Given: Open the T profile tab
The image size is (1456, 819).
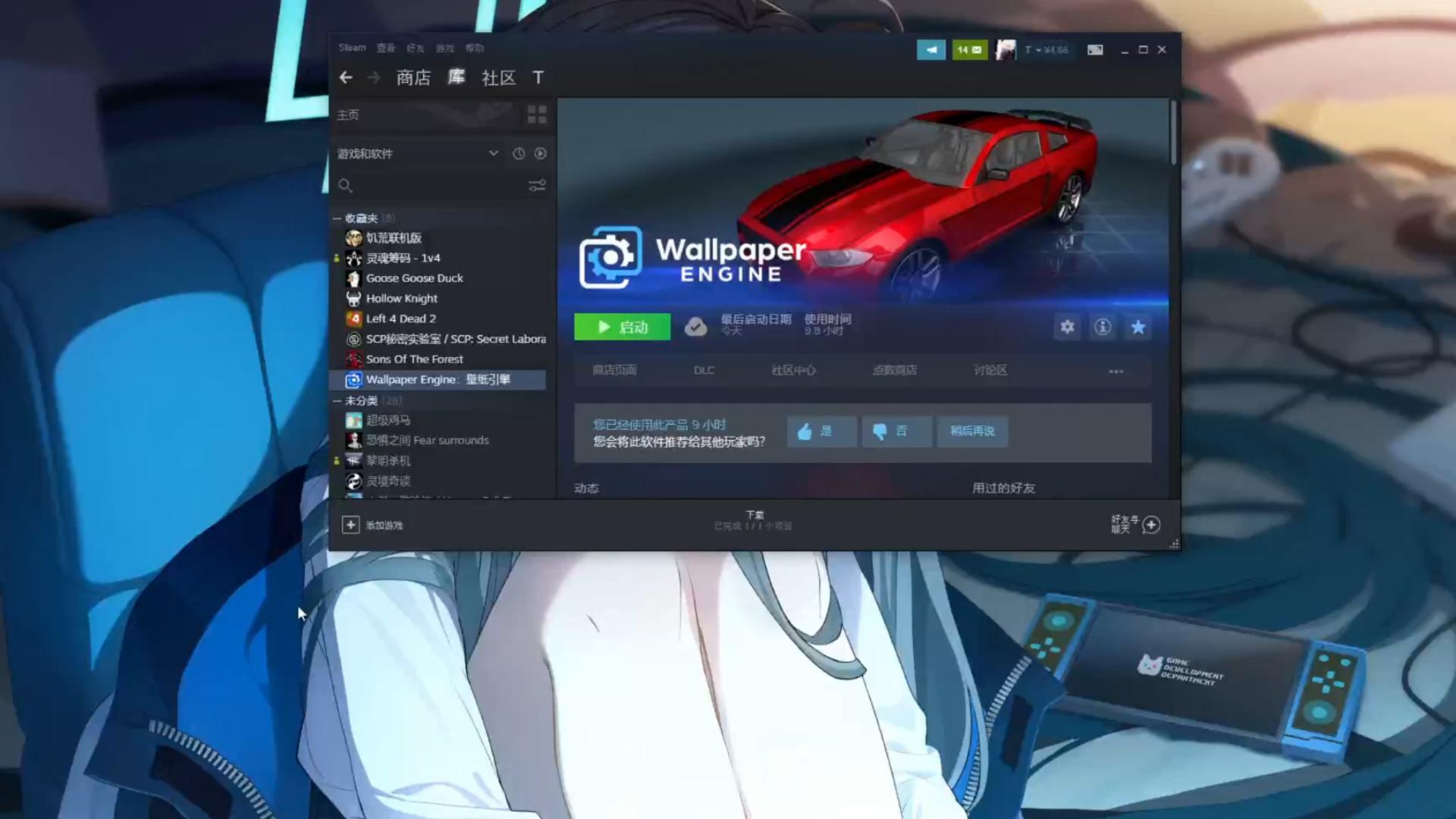Looking at the screenshot, I should 538,77.
